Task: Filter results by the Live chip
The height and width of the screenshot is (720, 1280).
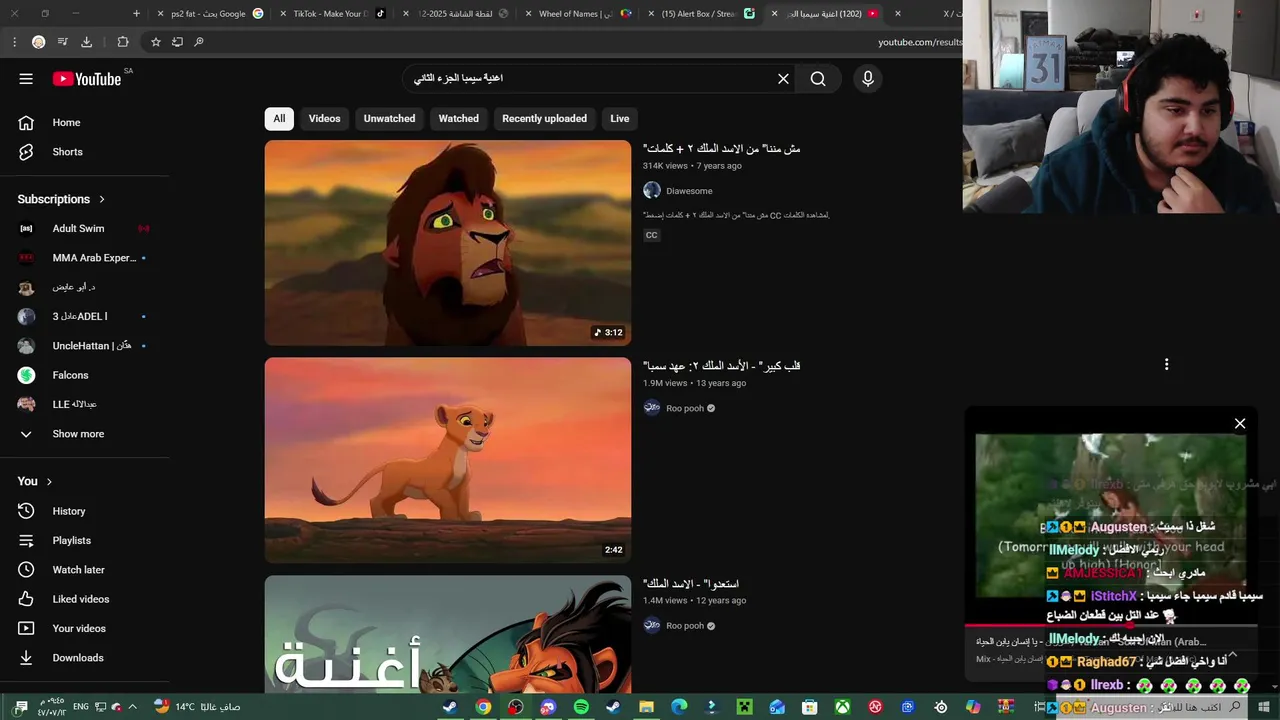Action: click(620, 118)
